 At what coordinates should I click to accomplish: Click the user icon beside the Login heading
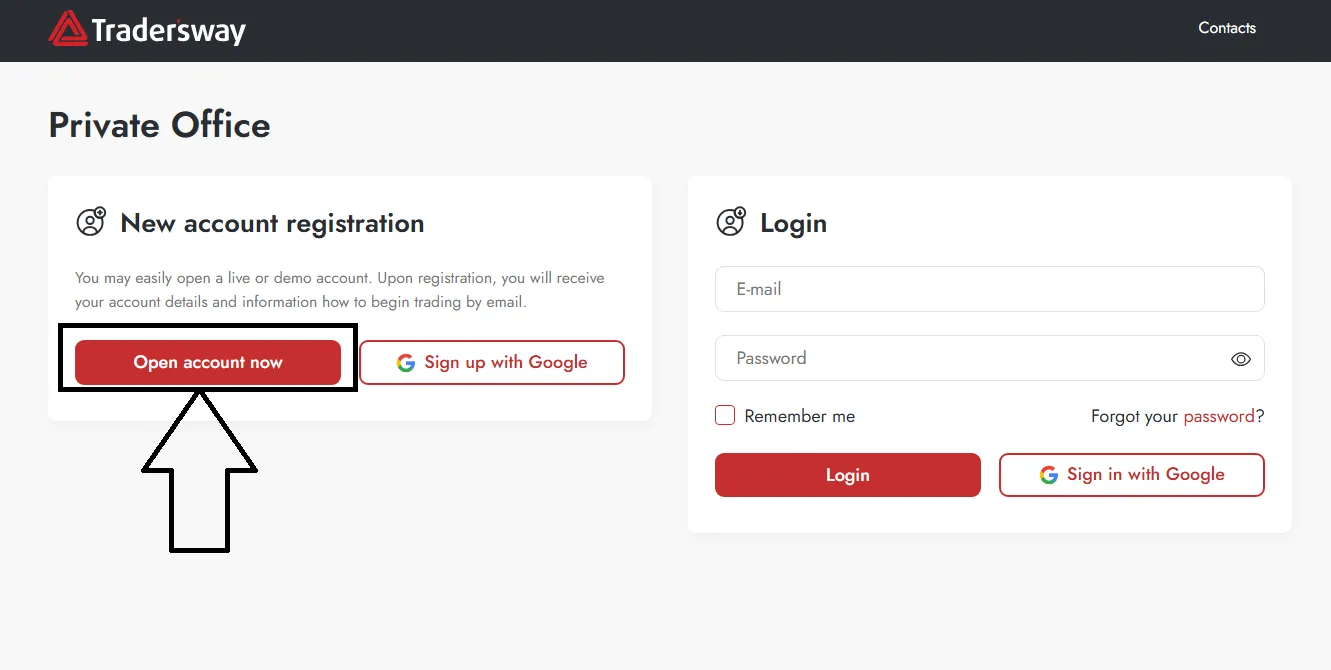click(x=731, y=222)
